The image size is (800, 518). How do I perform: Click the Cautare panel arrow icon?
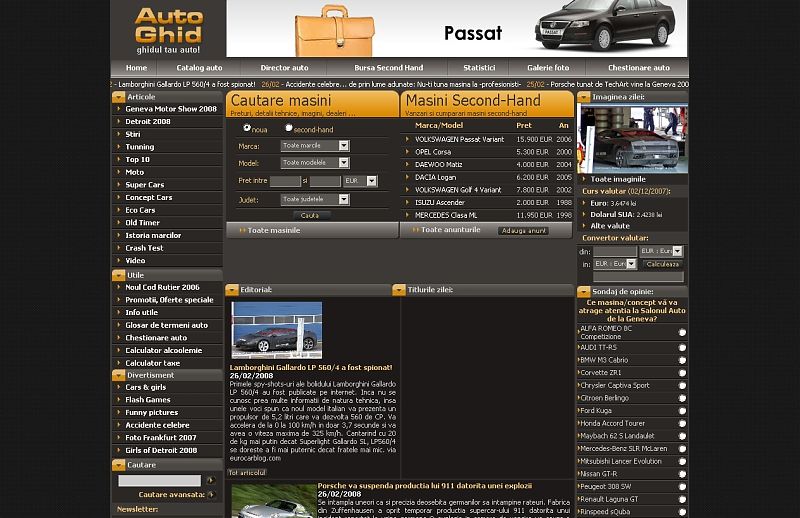118,465
